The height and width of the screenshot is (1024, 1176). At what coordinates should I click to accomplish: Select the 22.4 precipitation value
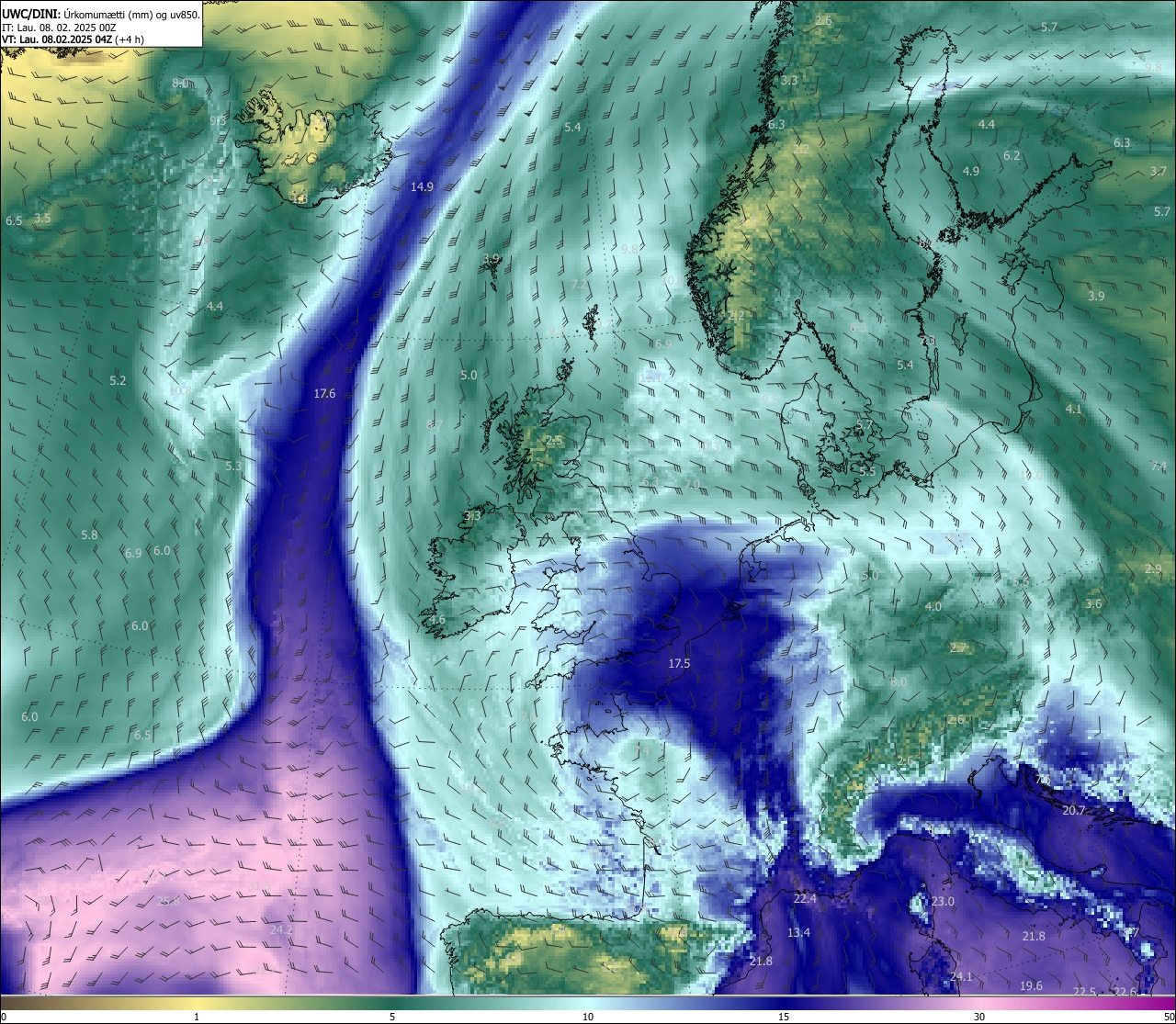[805, 899]
